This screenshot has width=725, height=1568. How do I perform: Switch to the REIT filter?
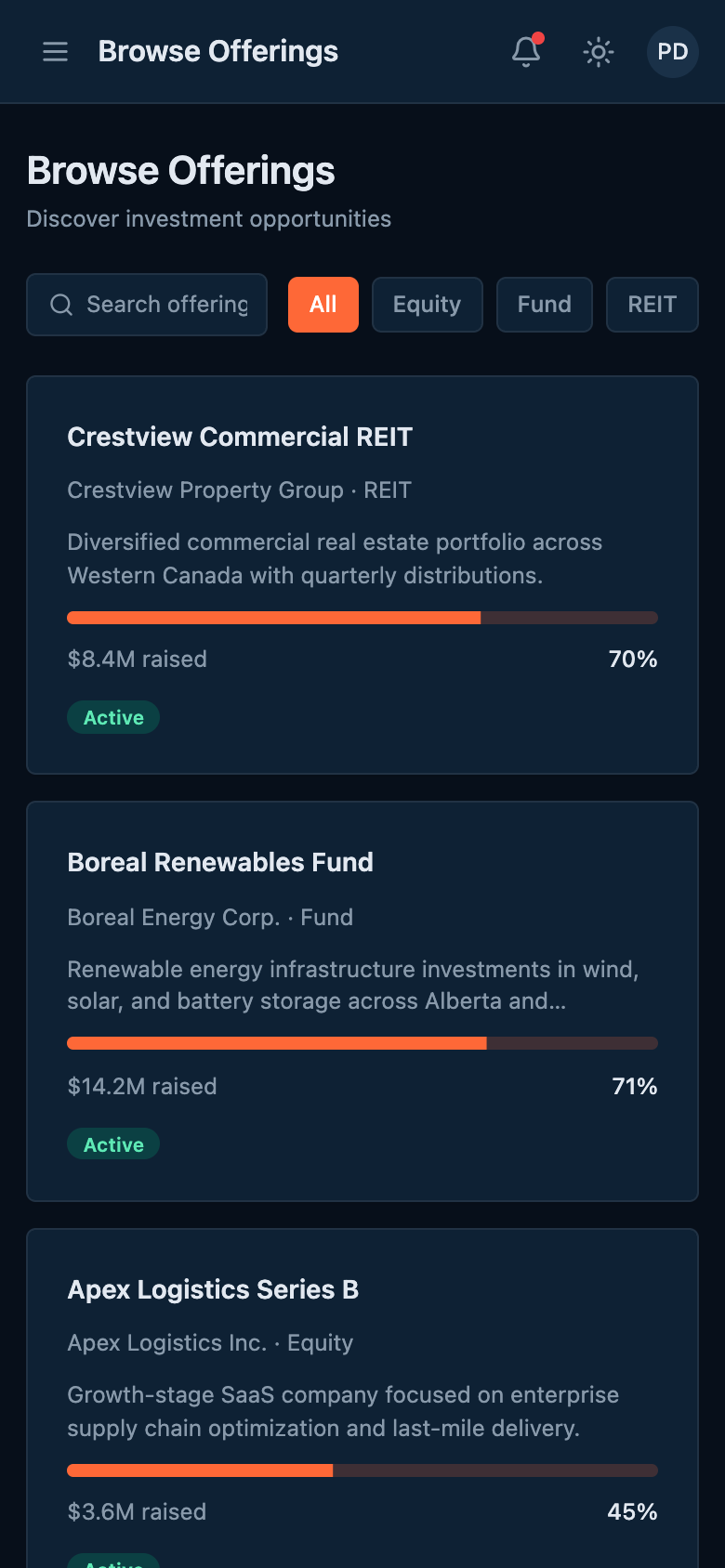652,305
